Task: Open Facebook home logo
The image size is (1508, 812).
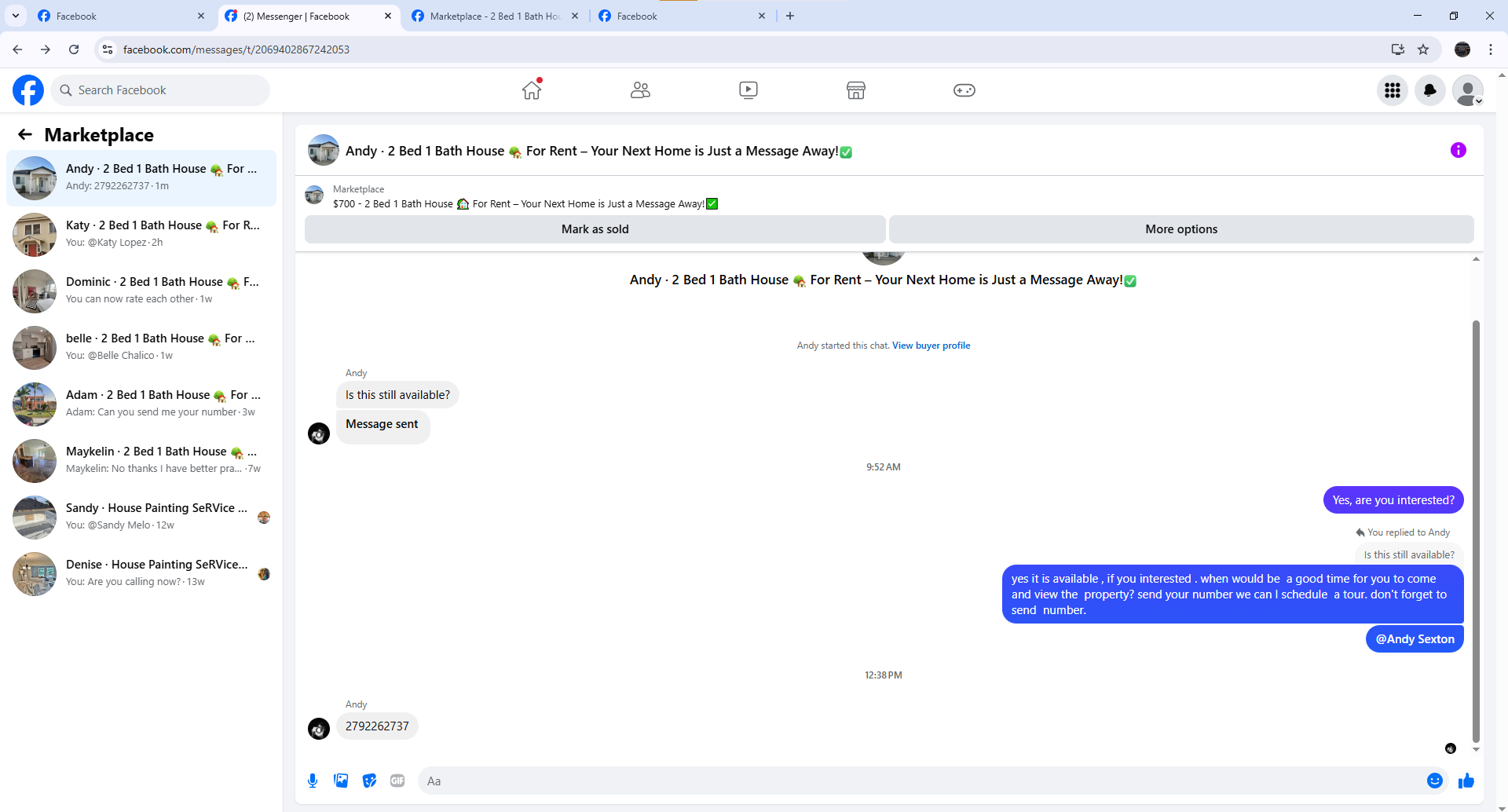Action: click(28, 90)
